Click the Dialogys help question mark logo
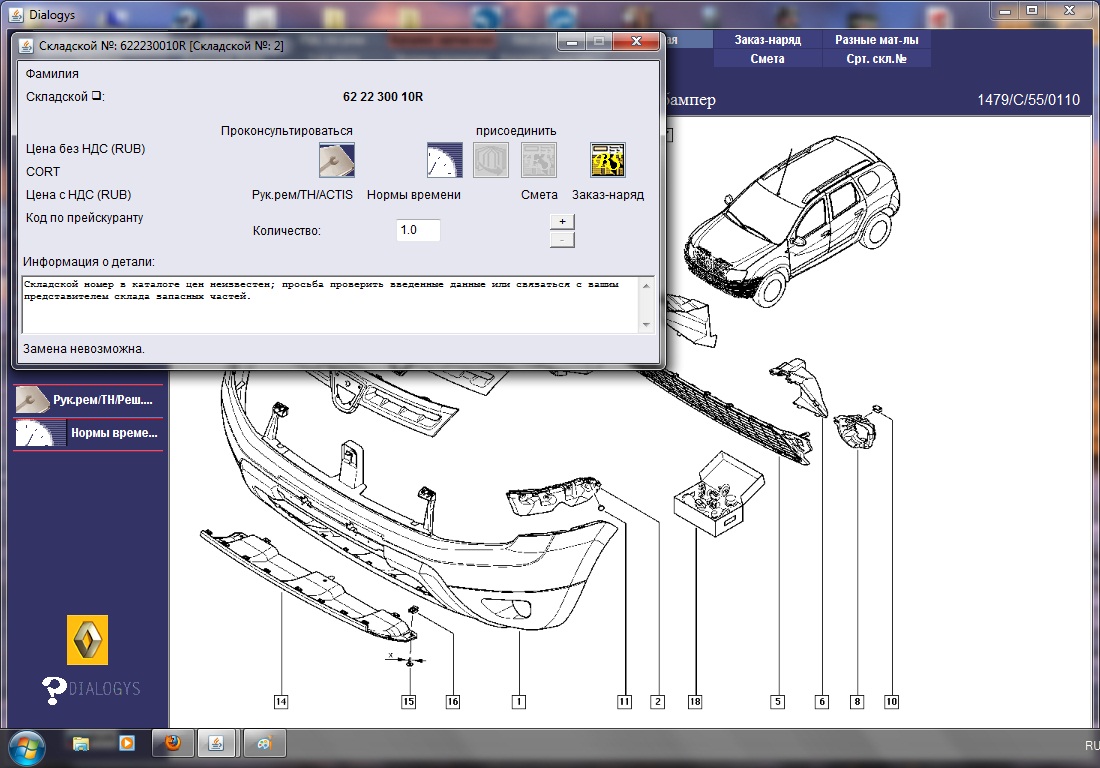 click(x=91, y=689)
